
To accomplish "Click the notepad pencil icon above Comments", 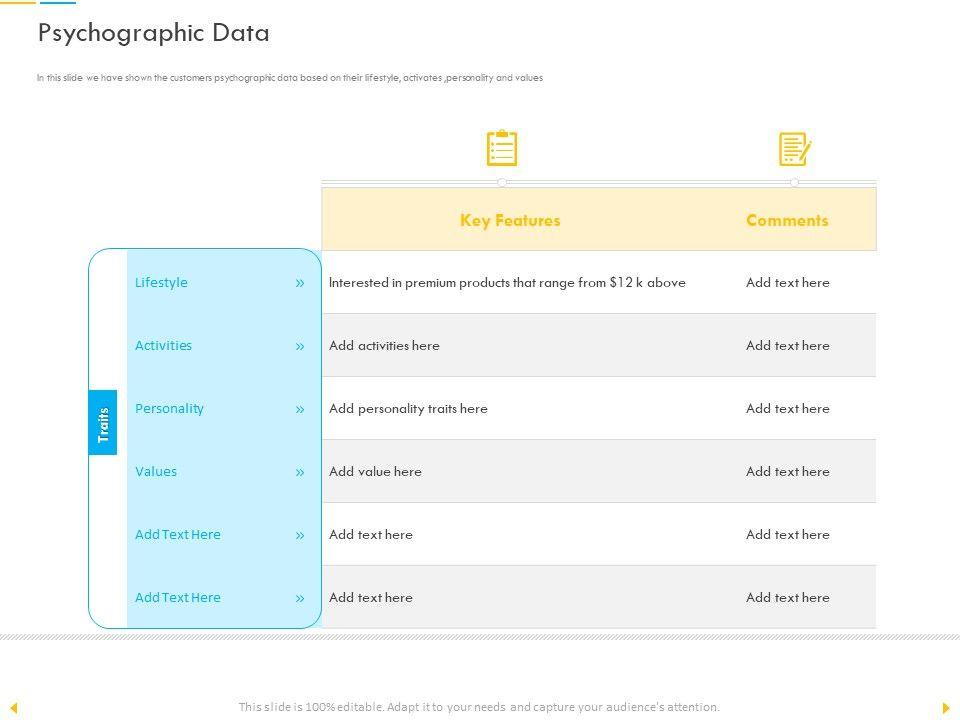I will (x=794, y=149).
